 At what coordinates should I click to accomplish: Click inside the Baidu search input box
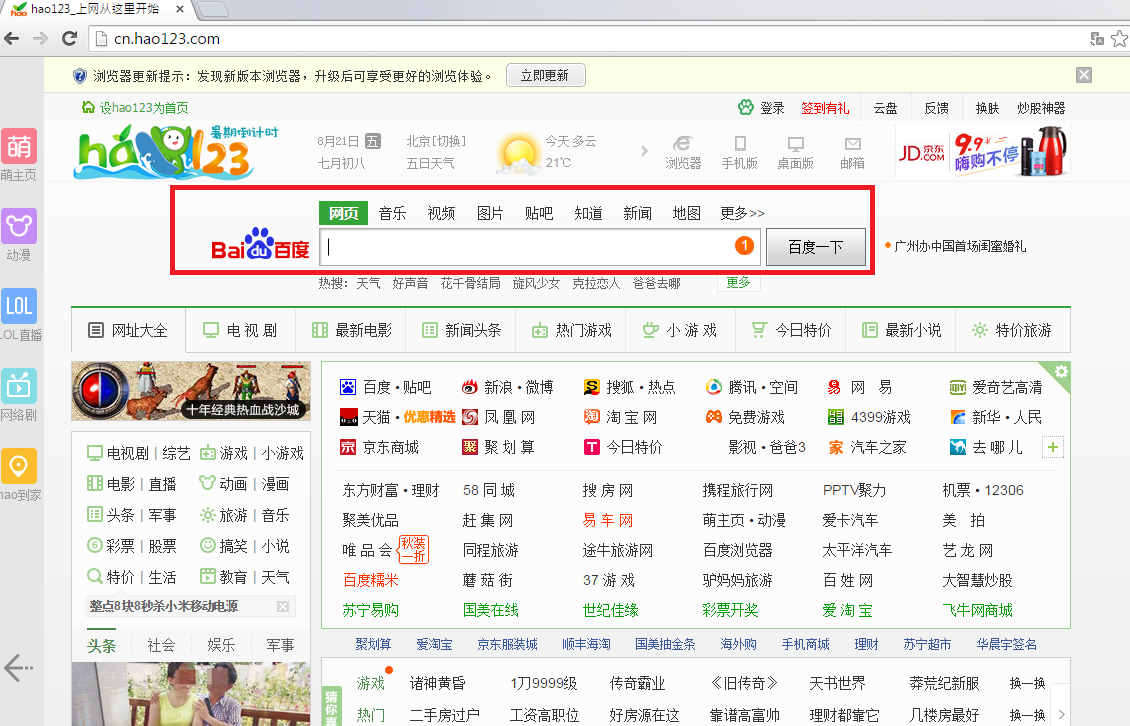tap(530, 247)
